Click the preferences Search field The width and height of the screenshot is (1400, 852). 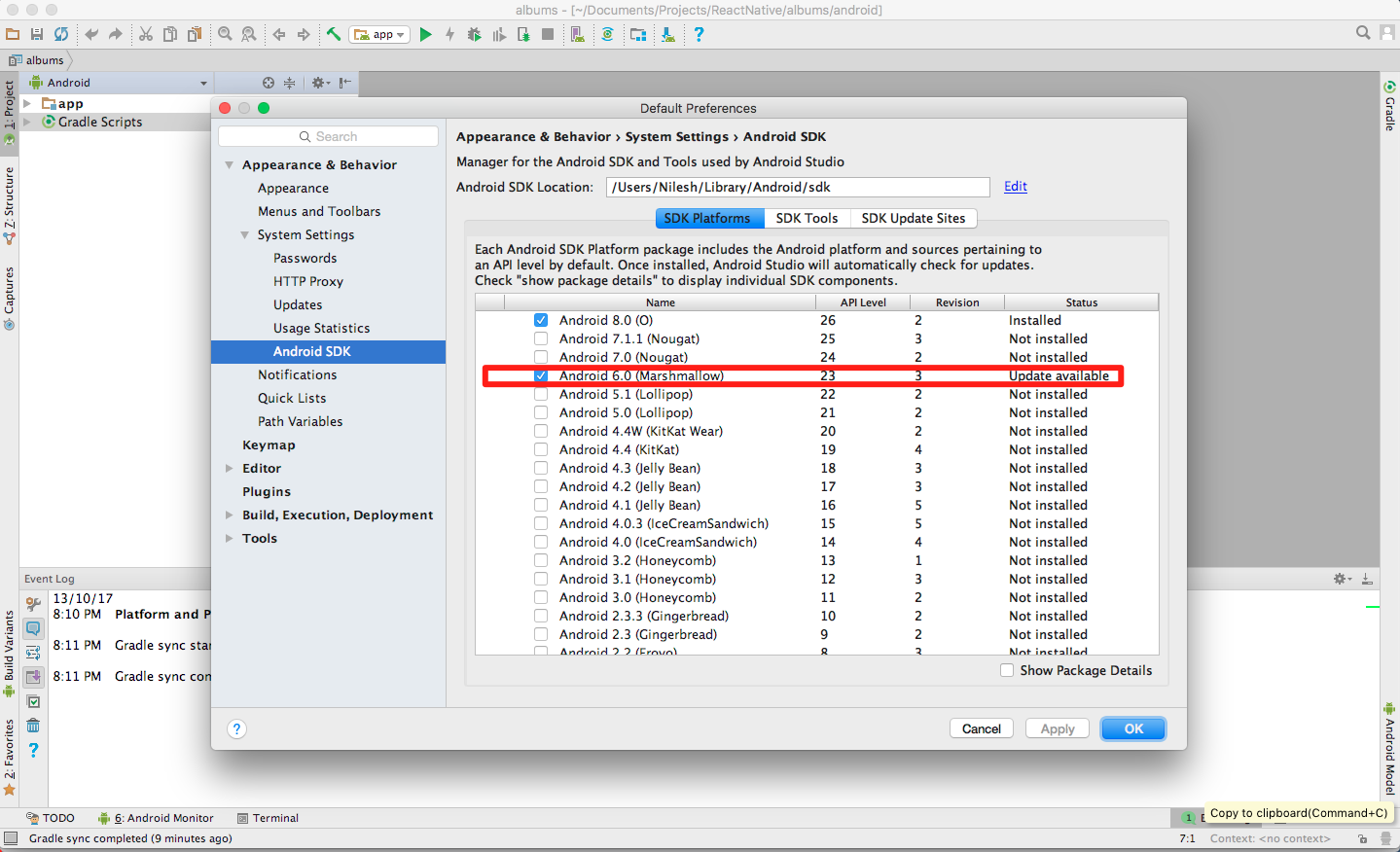point(329,137)
